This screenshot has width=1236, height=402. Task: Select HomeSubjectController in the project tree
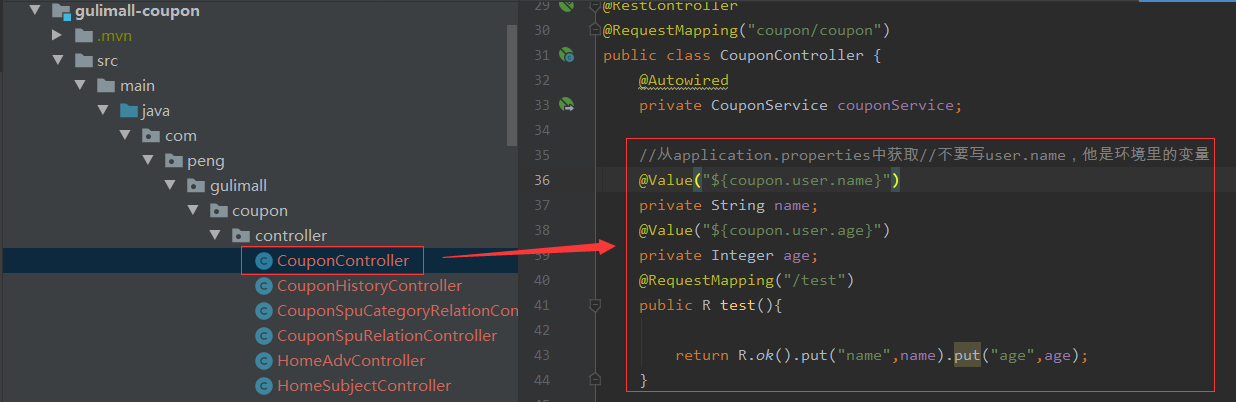(364, 386)
